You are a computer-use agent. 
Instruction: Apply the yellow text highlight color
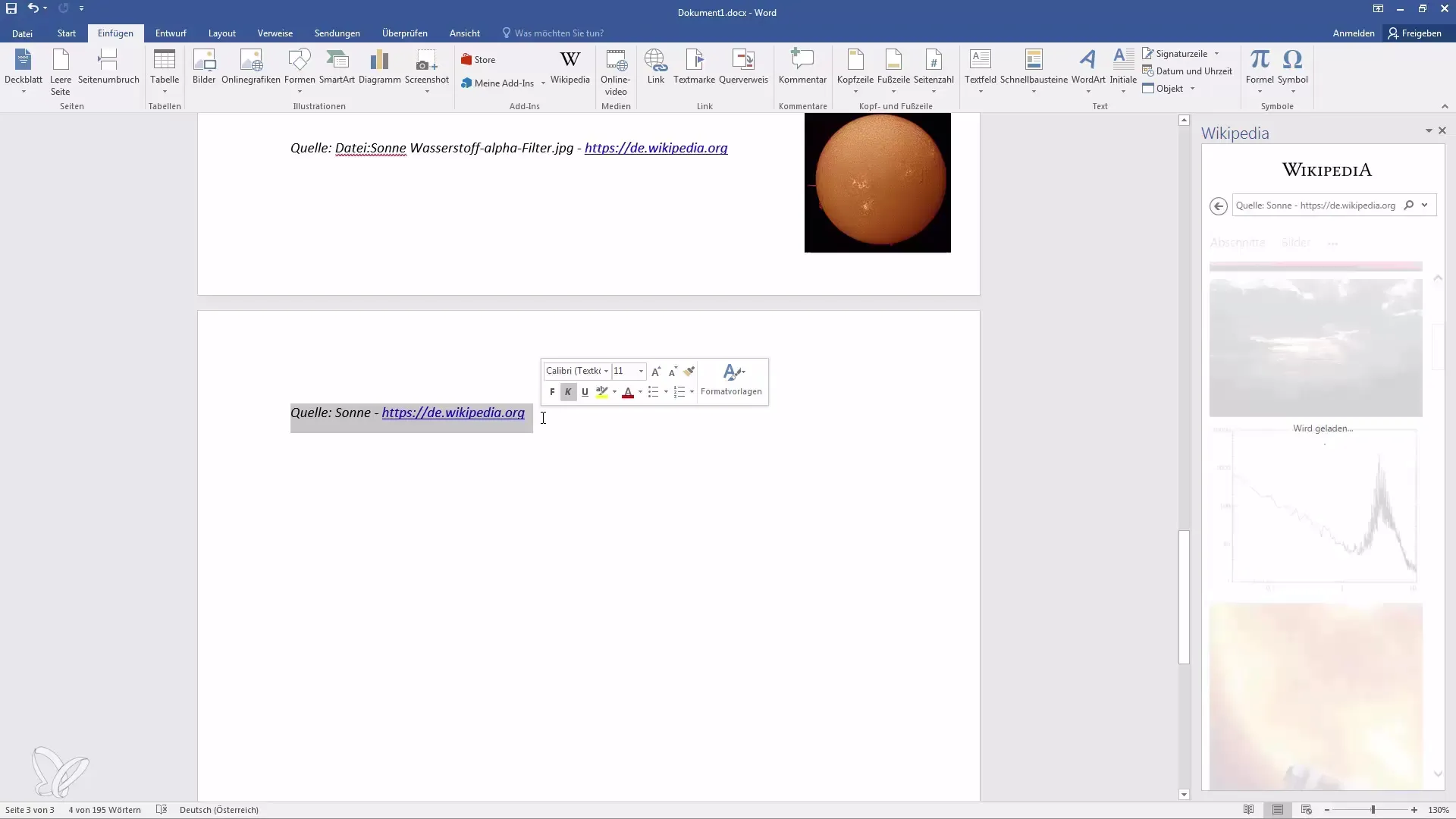(x=602, y=392)
